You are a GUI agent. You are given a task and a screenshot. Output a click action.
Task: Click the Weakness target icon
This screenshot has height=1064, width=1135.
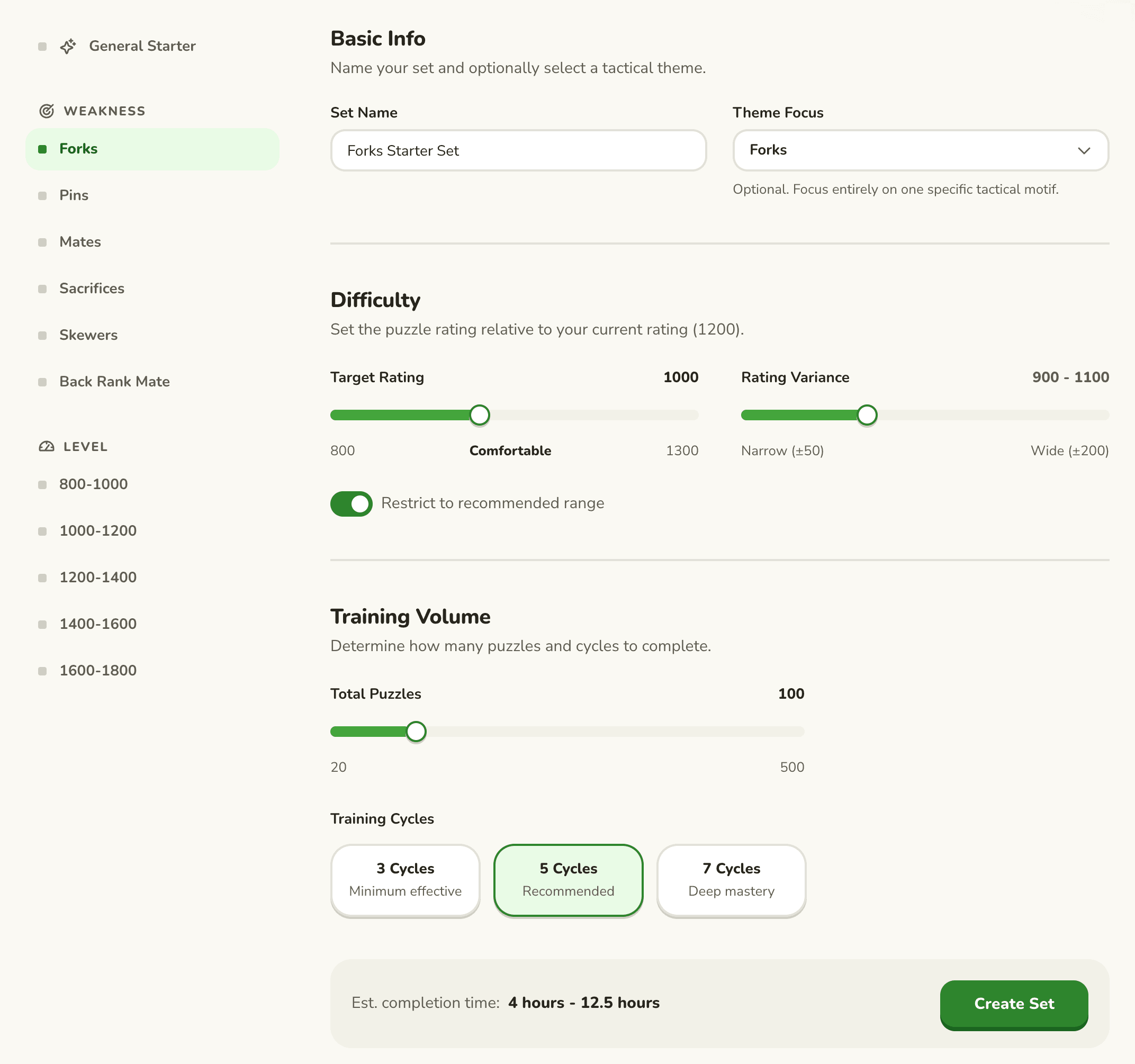pos(47,111)
